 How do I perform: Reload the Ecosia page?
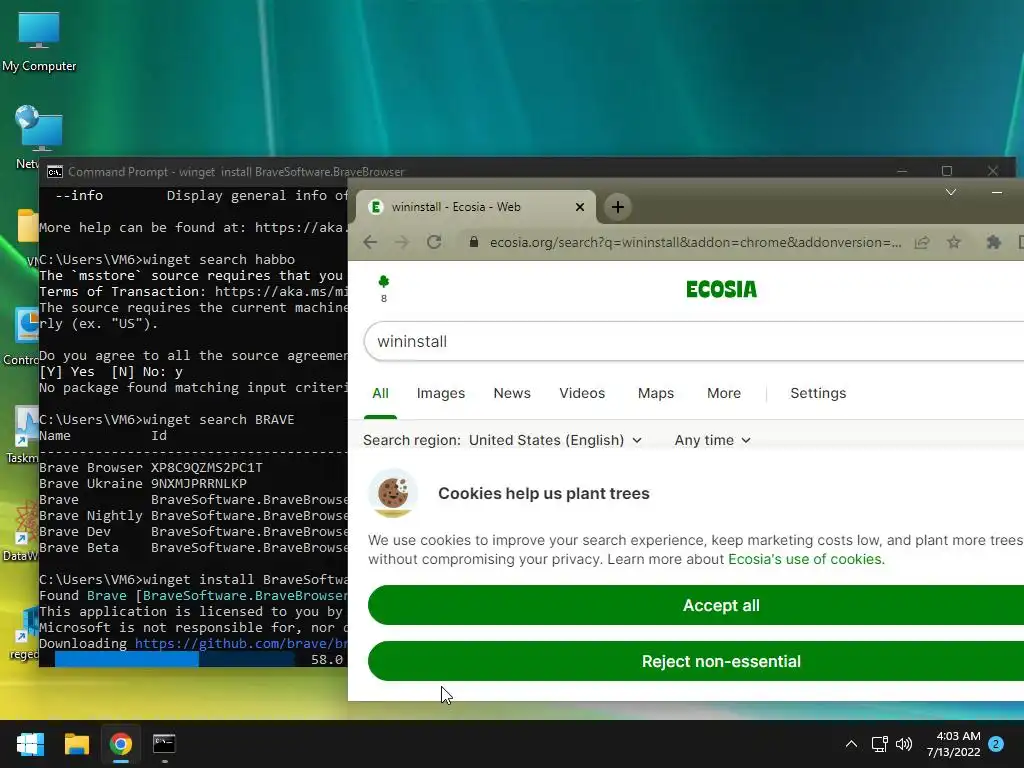click(434, 242)
